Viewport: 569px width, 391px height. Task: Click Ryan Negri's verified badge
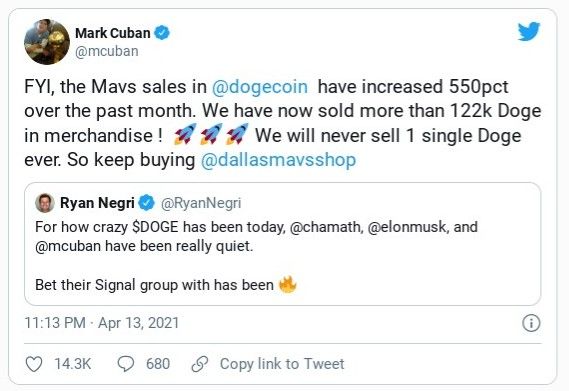pyautogui.click(x=147, y=203)
